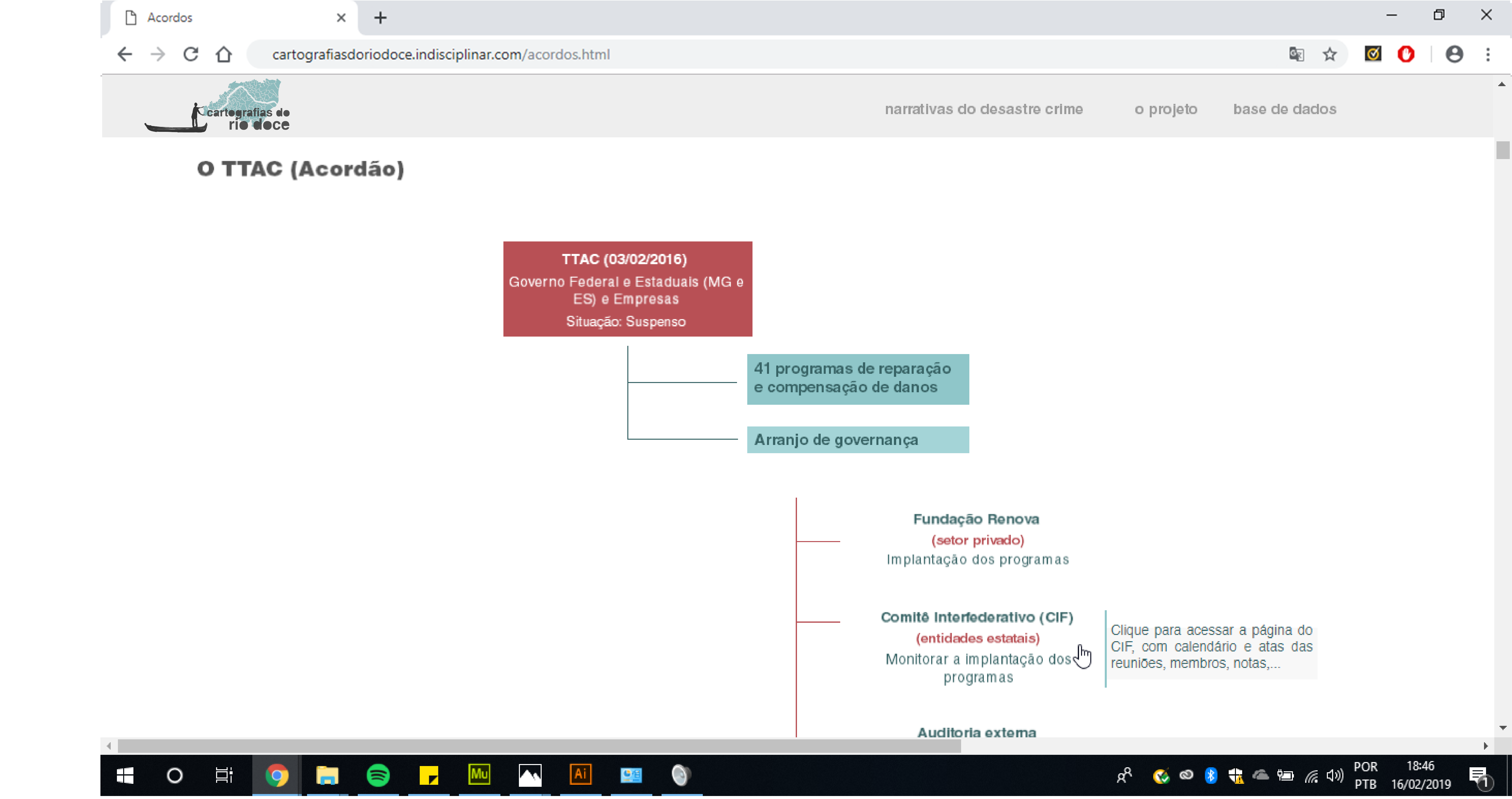Open Adobe Muse taskbar icon
The image size is (1512, 799).
coord(479,776)
